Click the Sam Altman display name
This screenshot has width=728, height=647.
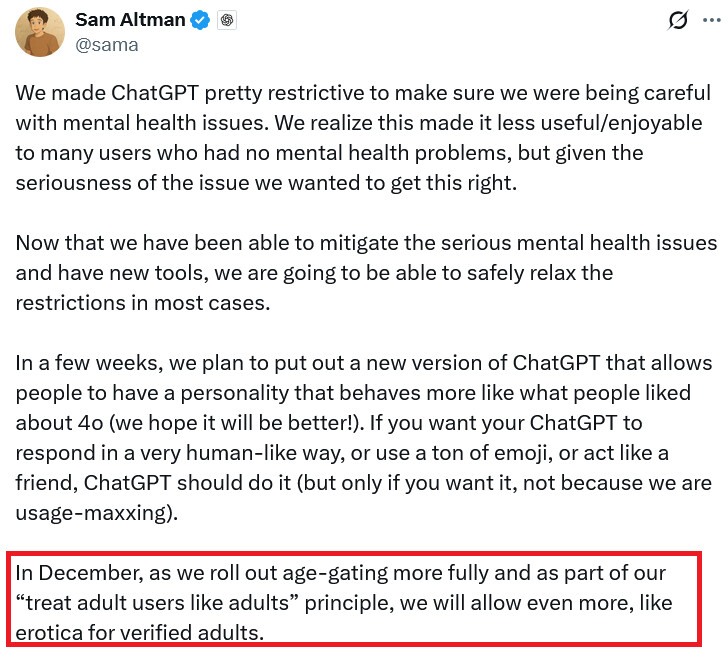(130, 20)
